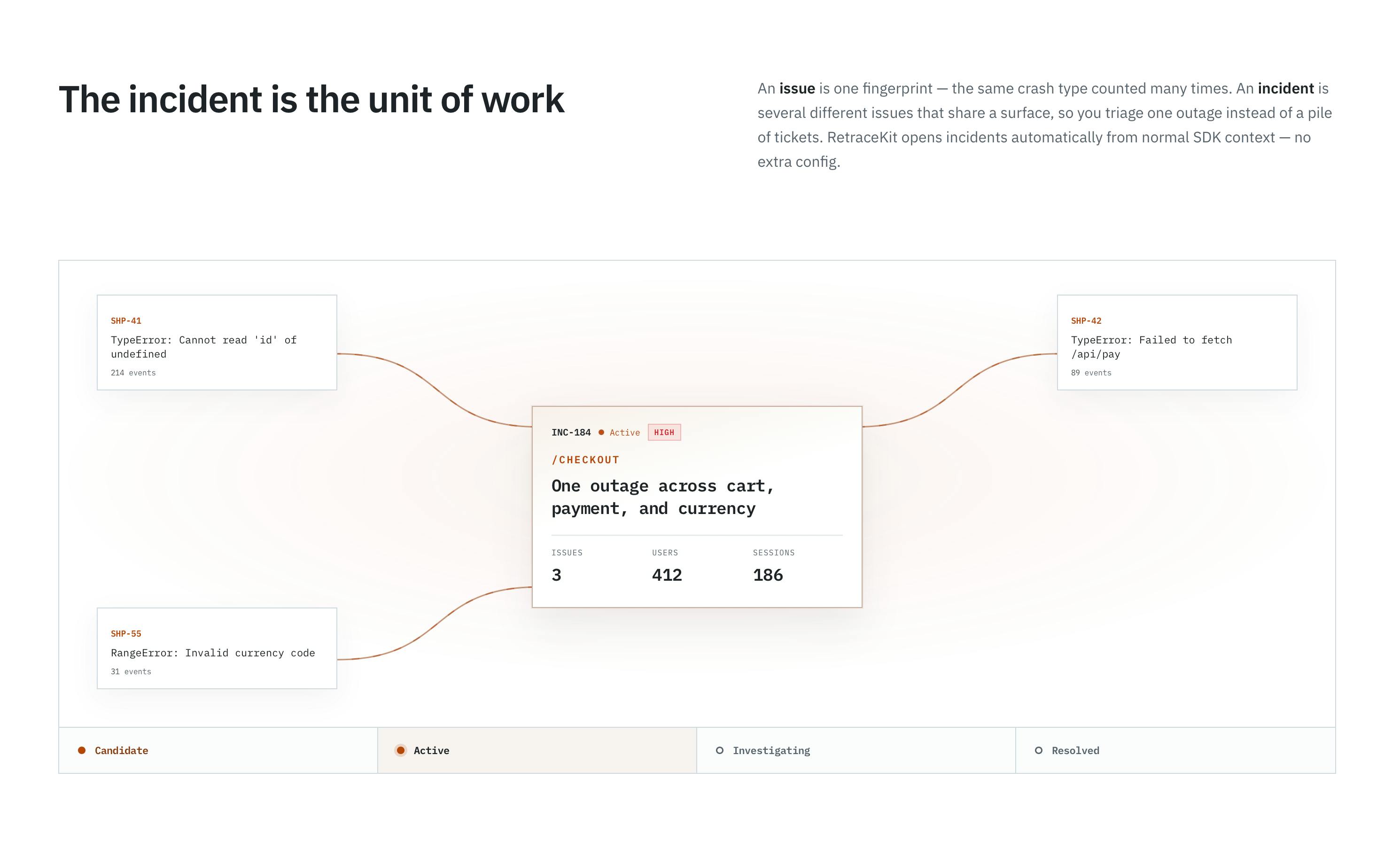Click the Active status dot on INC-184

[x=601, y=432]
